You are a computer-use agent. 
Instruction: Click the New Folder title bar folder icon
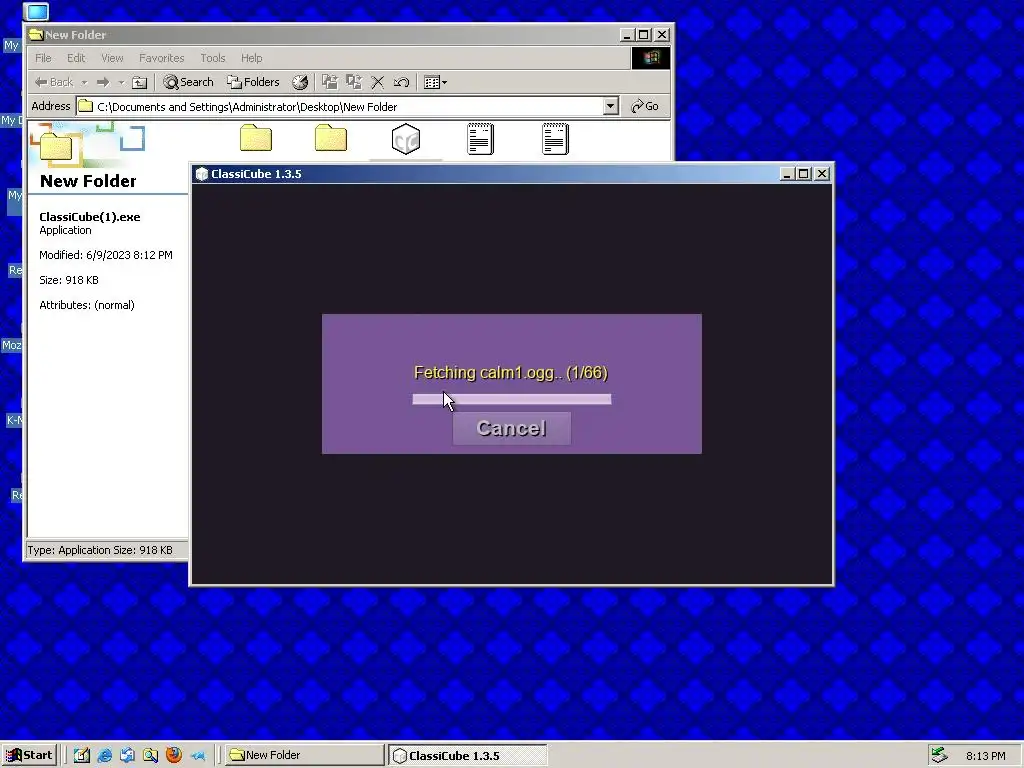tap(36, 35)
